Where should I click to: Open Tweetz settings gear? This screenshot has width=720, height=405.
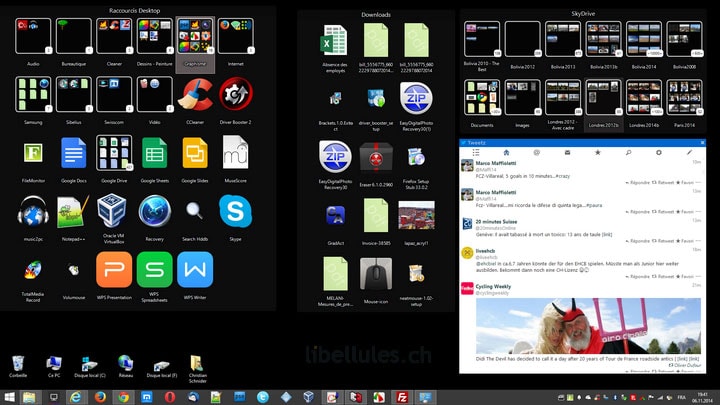(x=658, y=152)
